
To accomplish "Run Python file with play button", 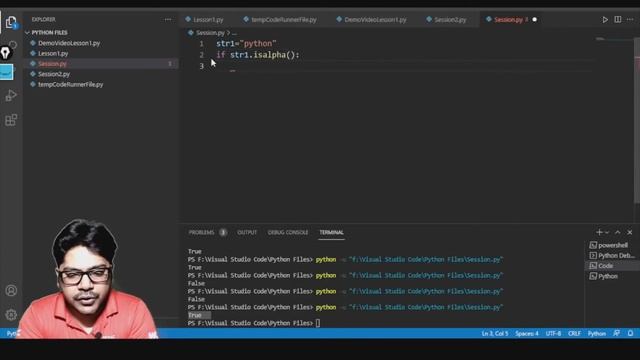I will tap(605, 20).
